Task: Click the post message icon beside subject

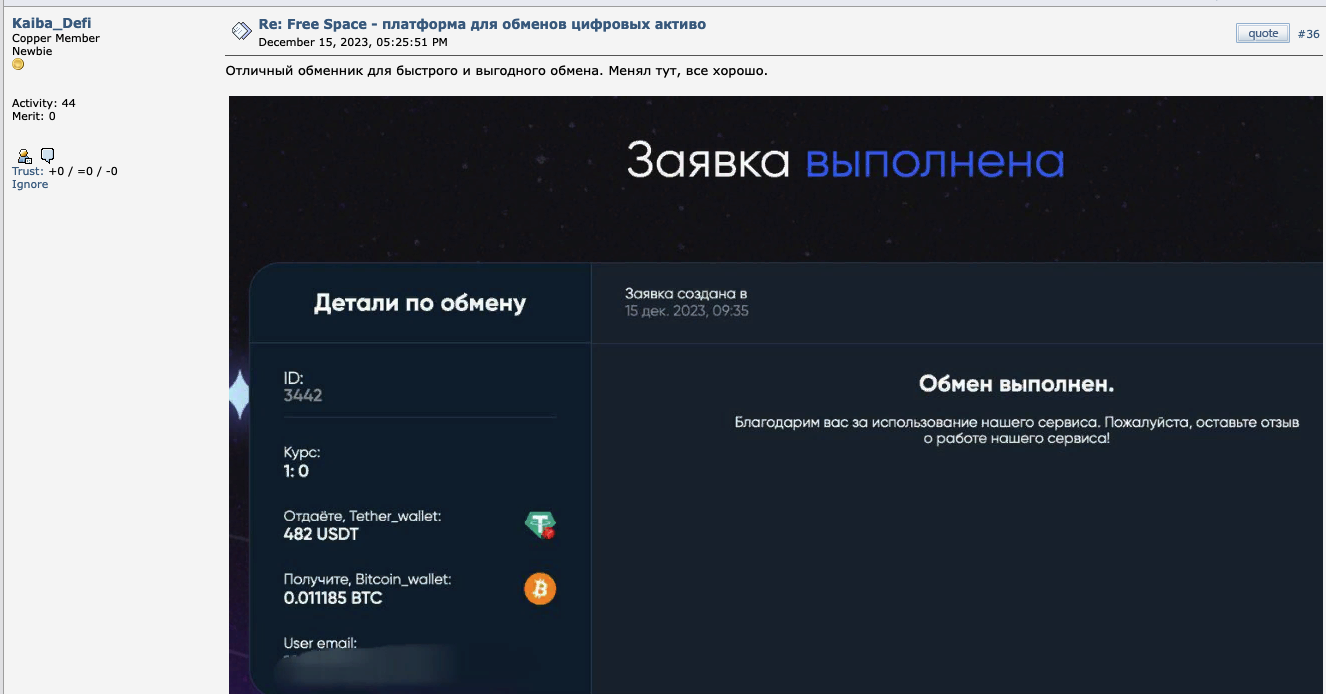Action: [x=241, y=32]
